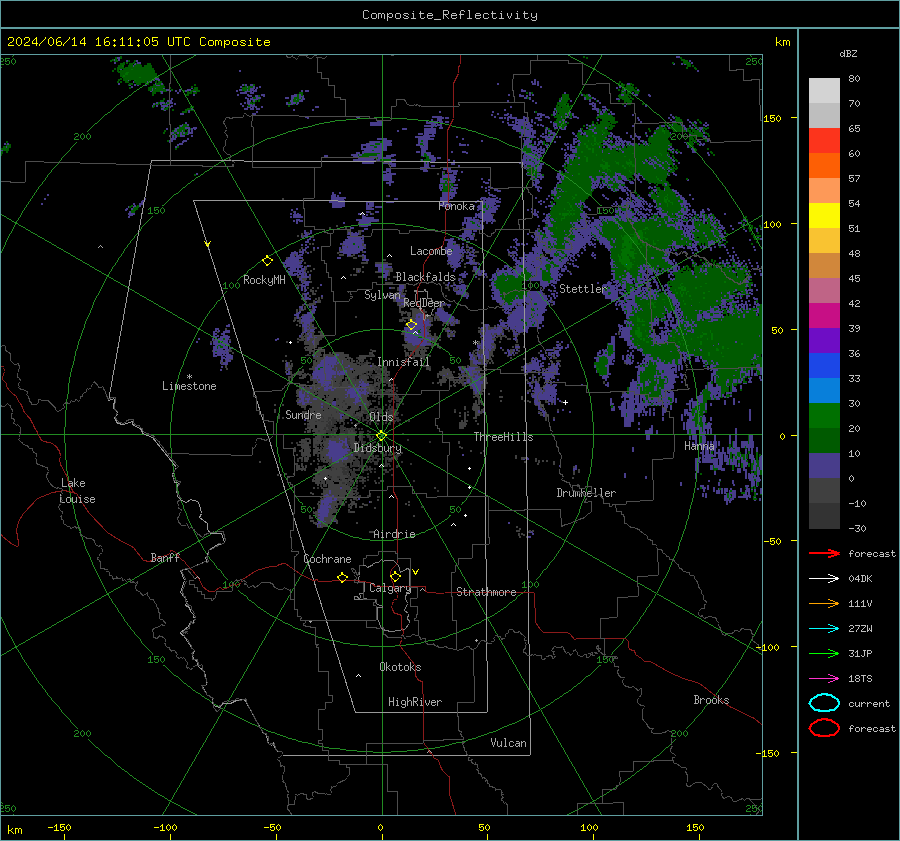Click the km unit label at top right
Image resolution: width=900 pixels, height=841 pixels.
(782, 42)
